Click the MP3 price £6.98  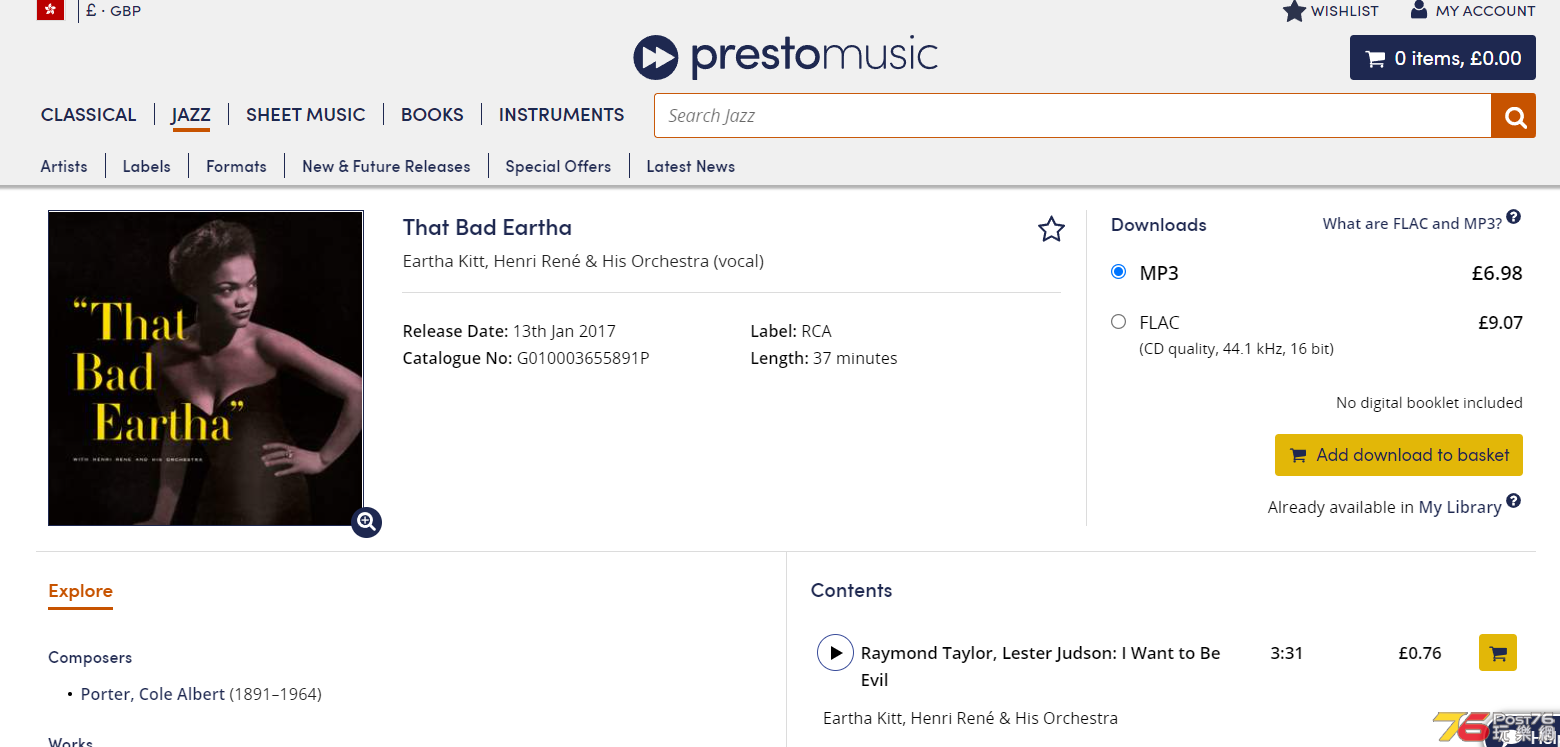(x=1497, y=273)
